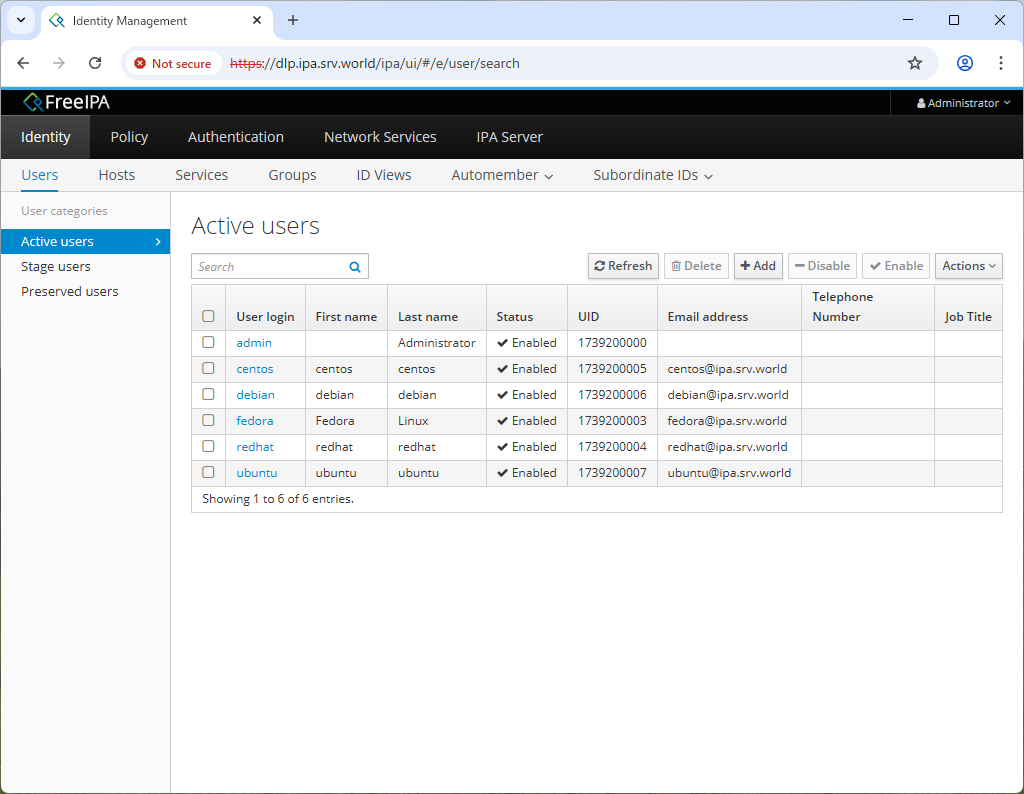Open the Administrator account menu
Image resolution: width=1024 pixels, height=794 pixels.
pos(963,103)
